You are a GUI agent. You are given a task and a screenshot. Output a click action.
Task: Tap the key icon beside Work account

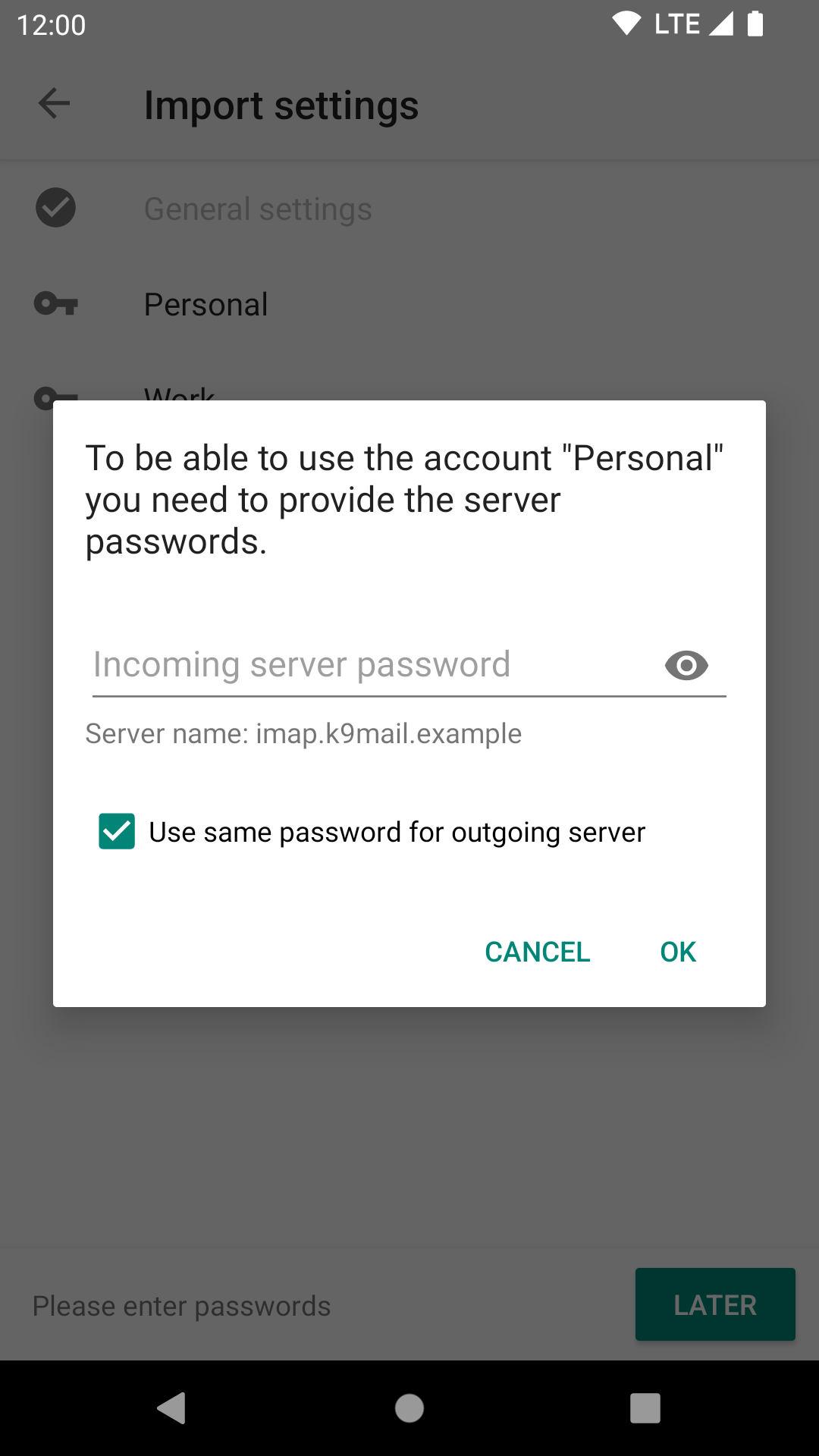click(56, 397)
